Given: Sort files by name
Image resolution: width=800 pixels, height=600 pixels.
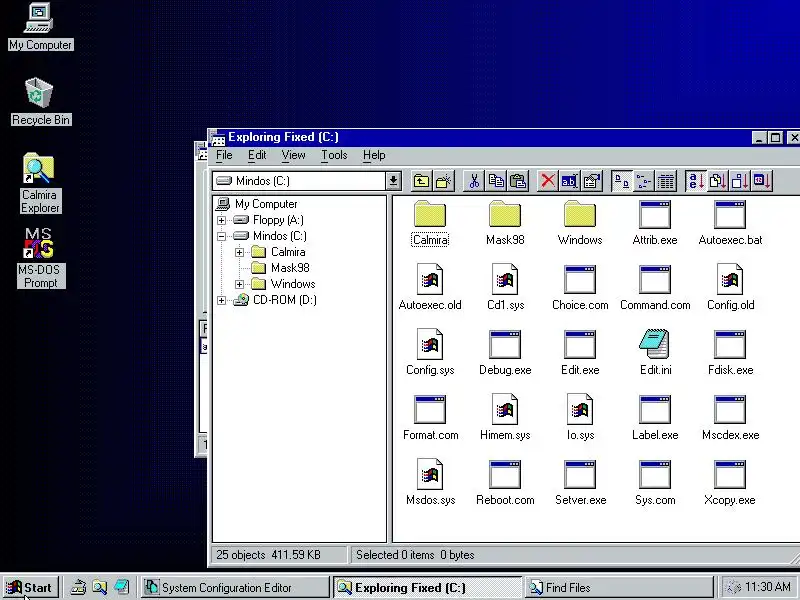Looking at the screenshot, I should [696, 181].
